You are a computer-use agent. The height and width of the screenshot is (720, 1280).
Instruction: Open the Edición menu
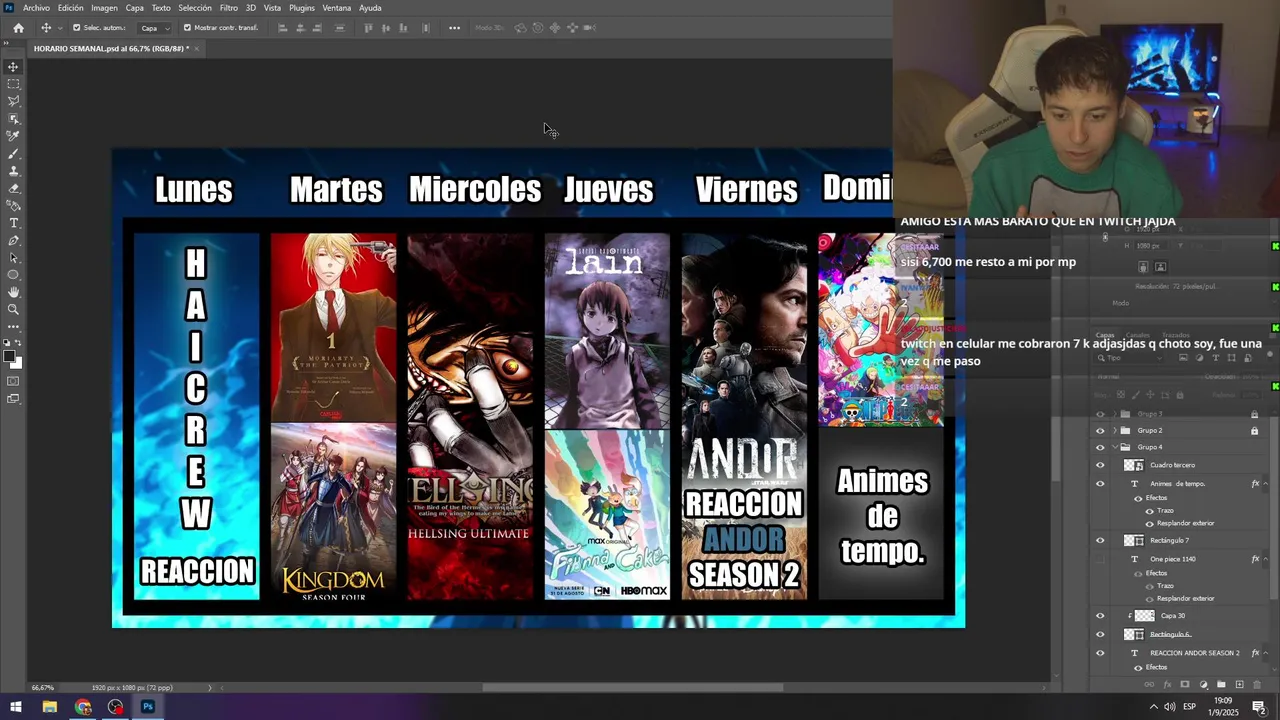[x=70, y=8]
